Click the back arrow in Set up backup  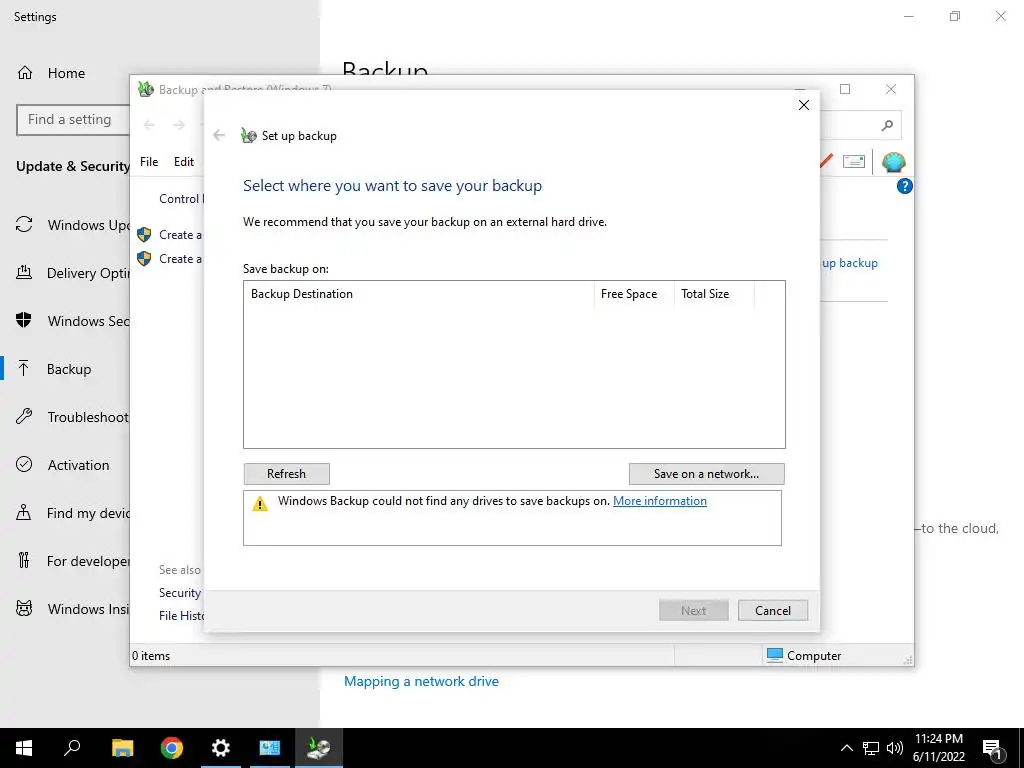[219, 135]
